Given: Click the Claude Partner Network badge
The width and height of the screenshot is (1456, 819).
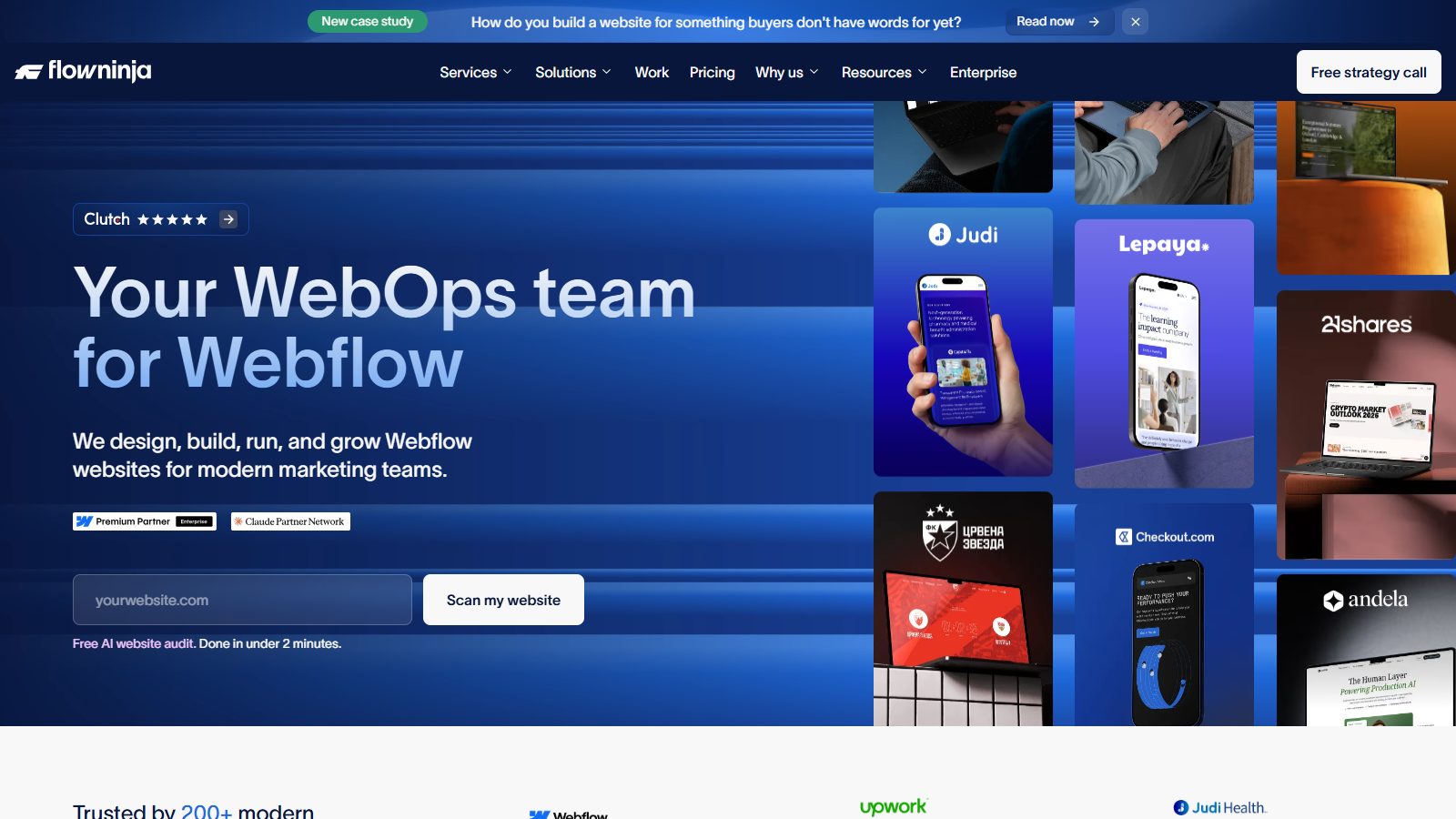Looking at the screenshot, I should [290, 521].
